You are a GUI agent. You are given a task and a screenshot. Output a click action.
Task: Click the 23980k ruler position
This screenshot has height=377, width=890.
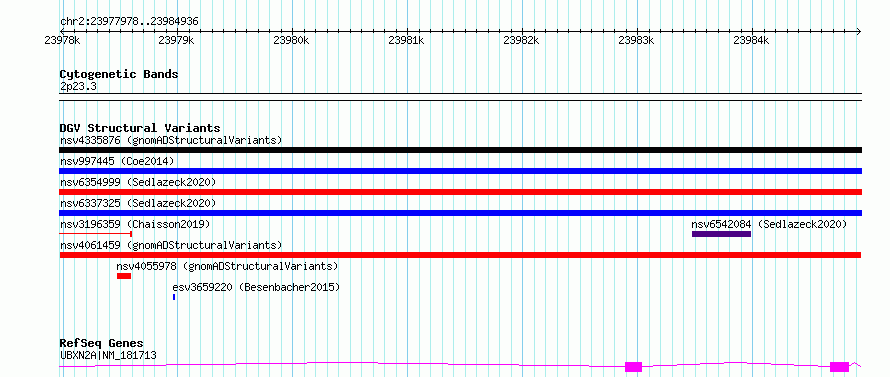(x=292, y=40)
